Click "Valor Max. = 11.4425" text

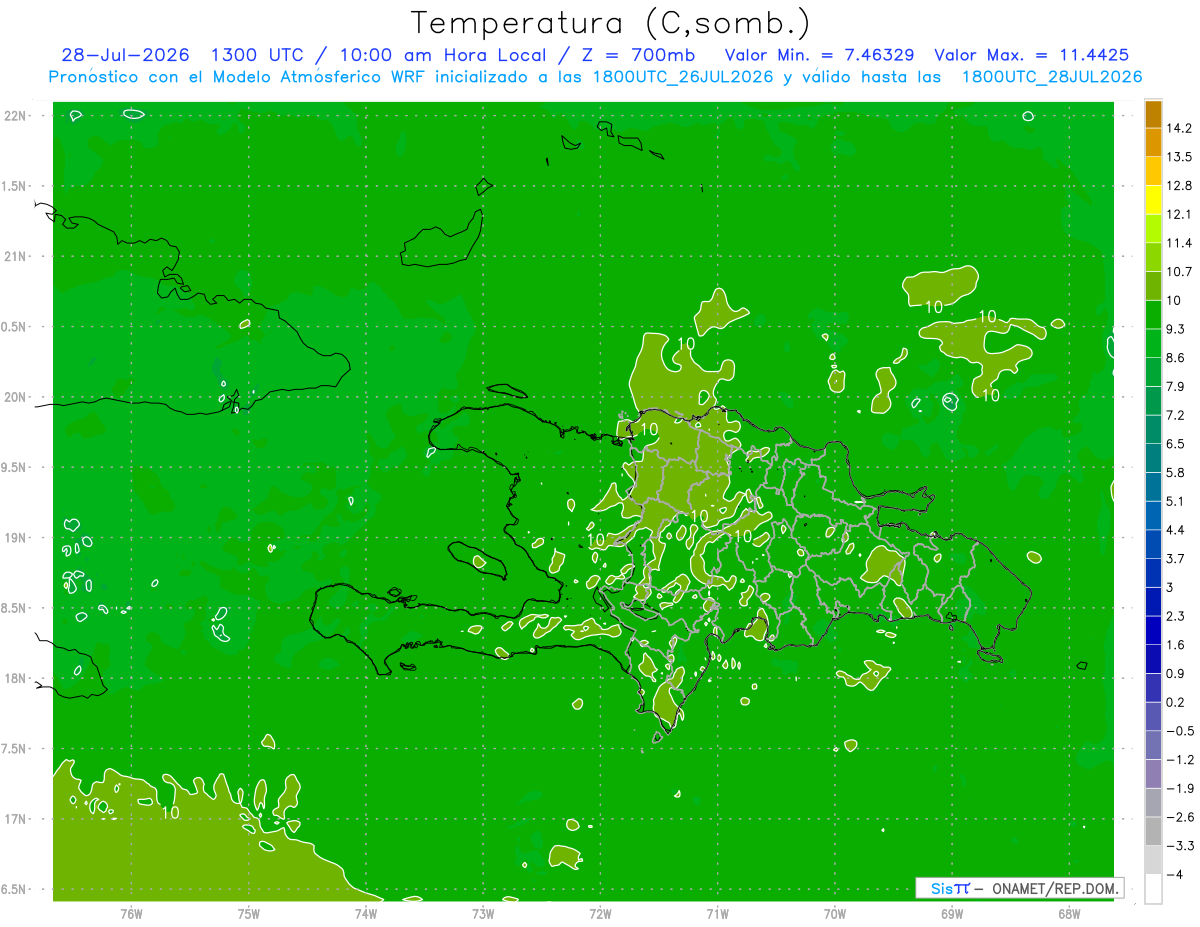1037,55
